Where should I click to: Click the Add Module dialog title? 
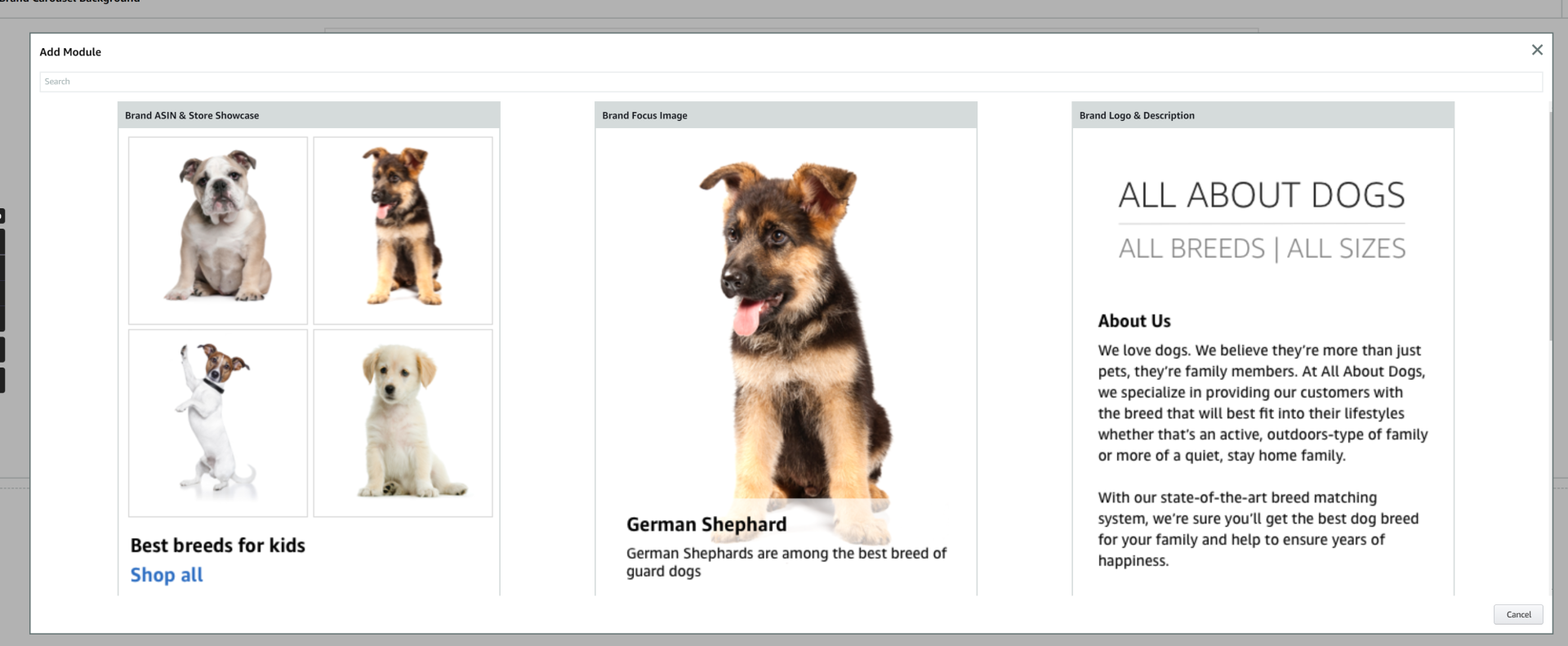(x=70, y=51)
